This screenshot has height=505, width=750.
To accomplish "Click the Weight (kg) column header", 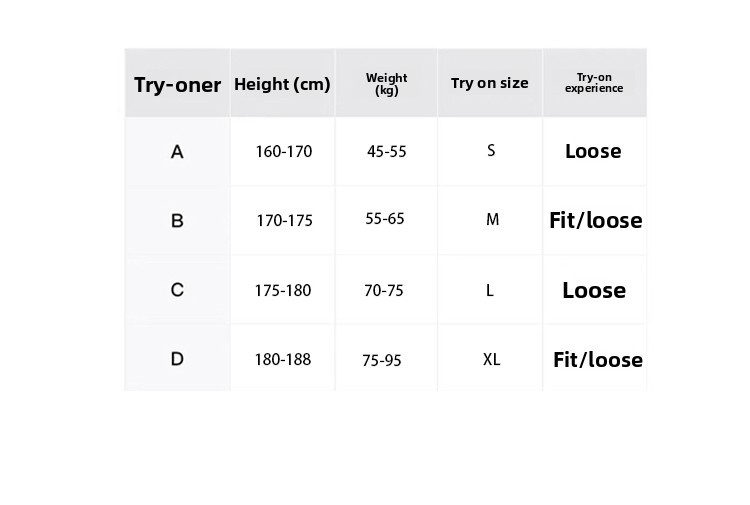I will tap(387, 84).
